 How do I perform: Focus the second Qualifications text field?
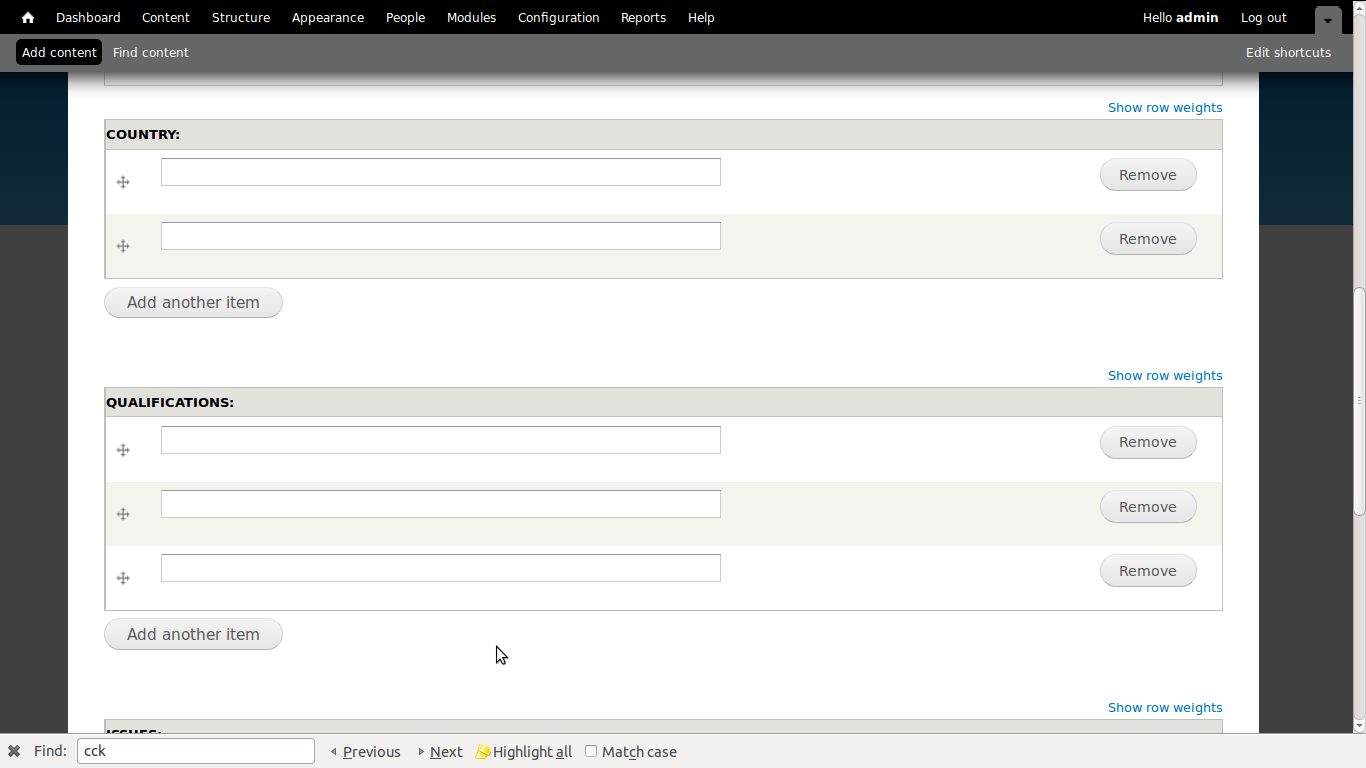pyautogui.click(x=441, y=504)
